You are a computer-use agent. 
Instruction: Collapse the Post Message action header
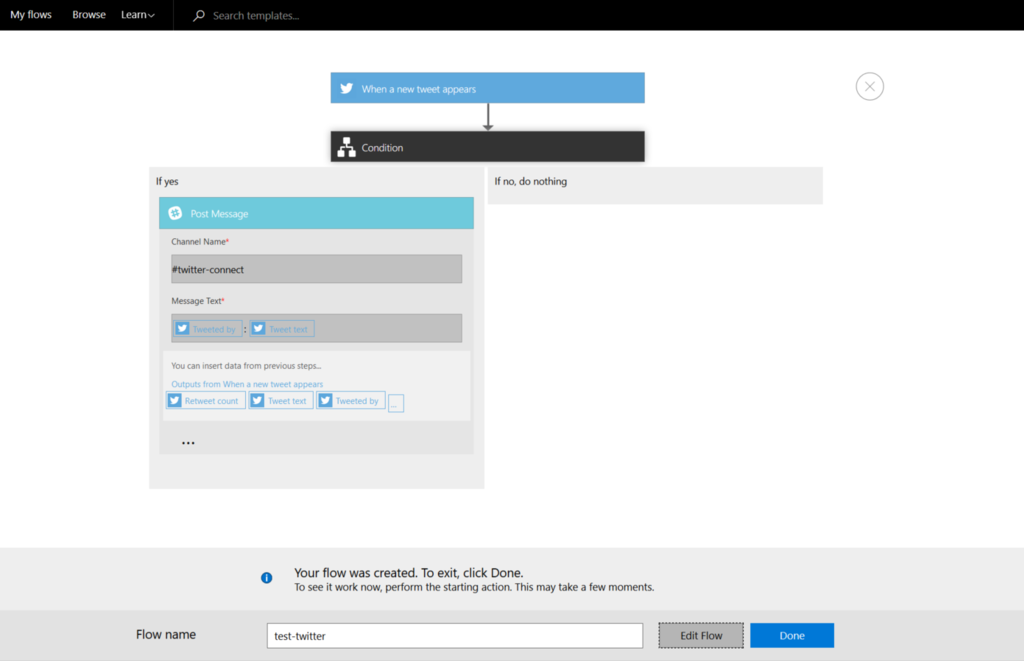[x=316, y=213]
